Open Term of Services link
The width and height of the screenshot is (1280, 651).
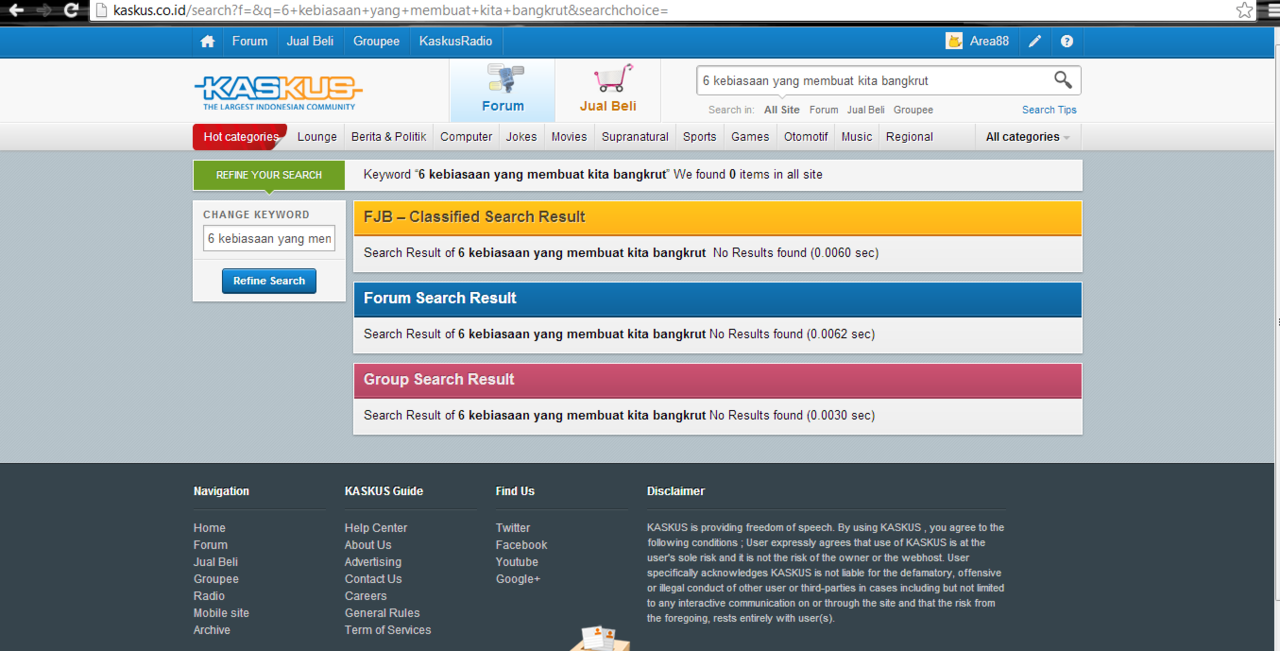tap(388, 630)
